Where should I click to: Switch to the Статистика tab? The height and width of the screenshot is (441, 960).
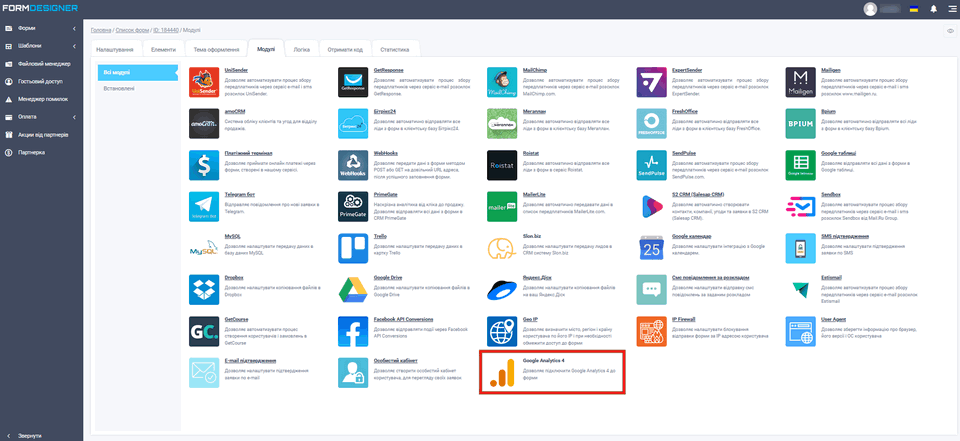point(394,49)
